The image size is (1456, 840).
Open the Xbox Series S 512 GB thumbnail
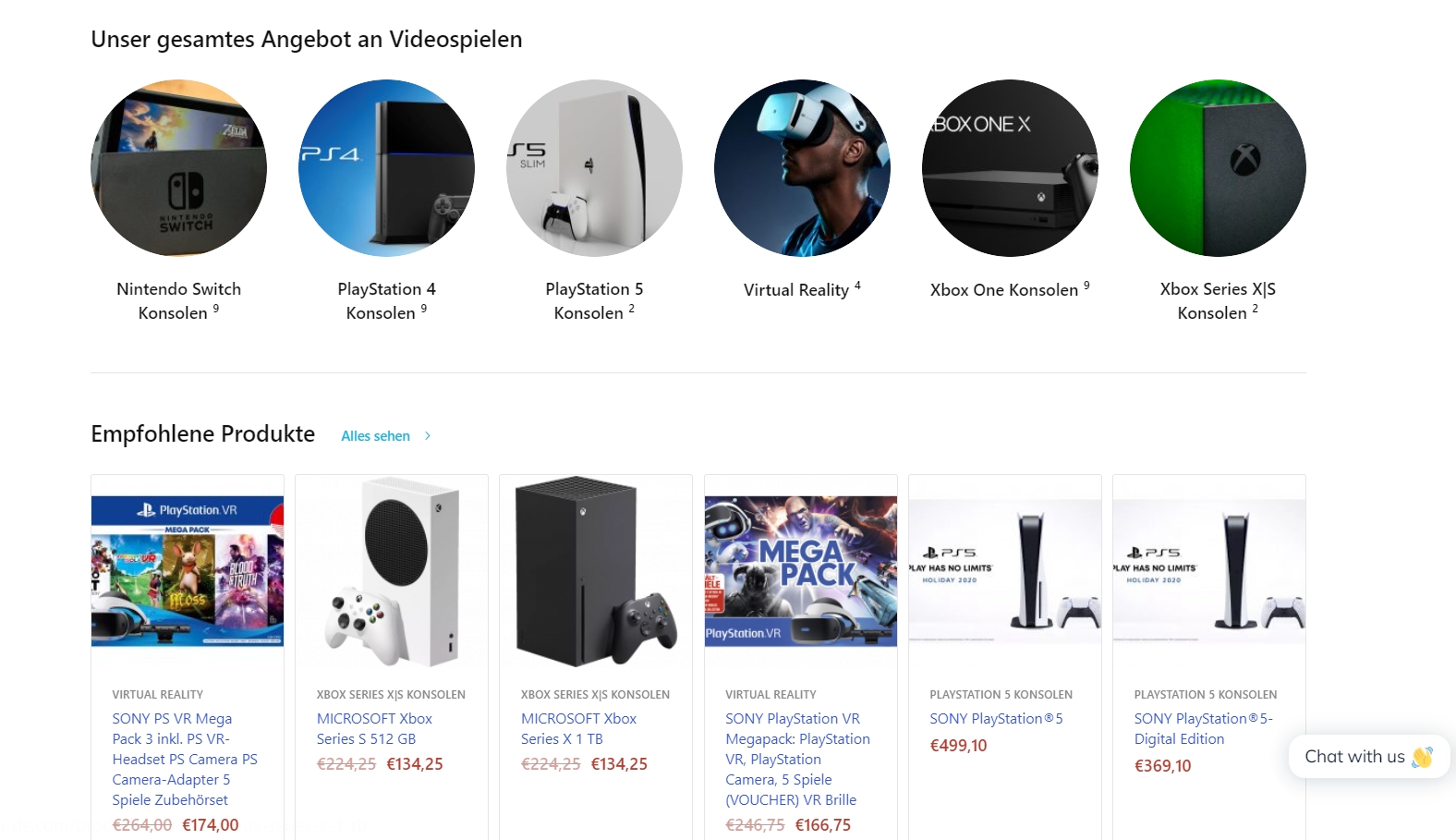pyautogui.click(x=392, y=571)
